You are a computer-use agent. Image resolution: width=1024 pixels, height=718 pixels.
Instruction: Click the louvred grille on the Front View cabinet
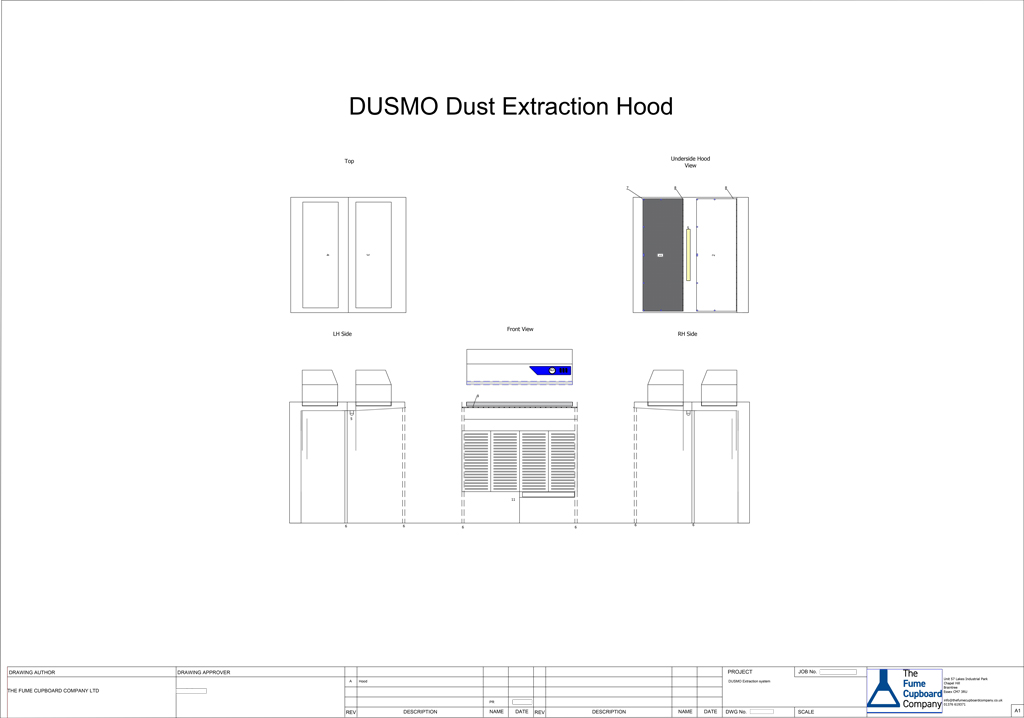519,461
